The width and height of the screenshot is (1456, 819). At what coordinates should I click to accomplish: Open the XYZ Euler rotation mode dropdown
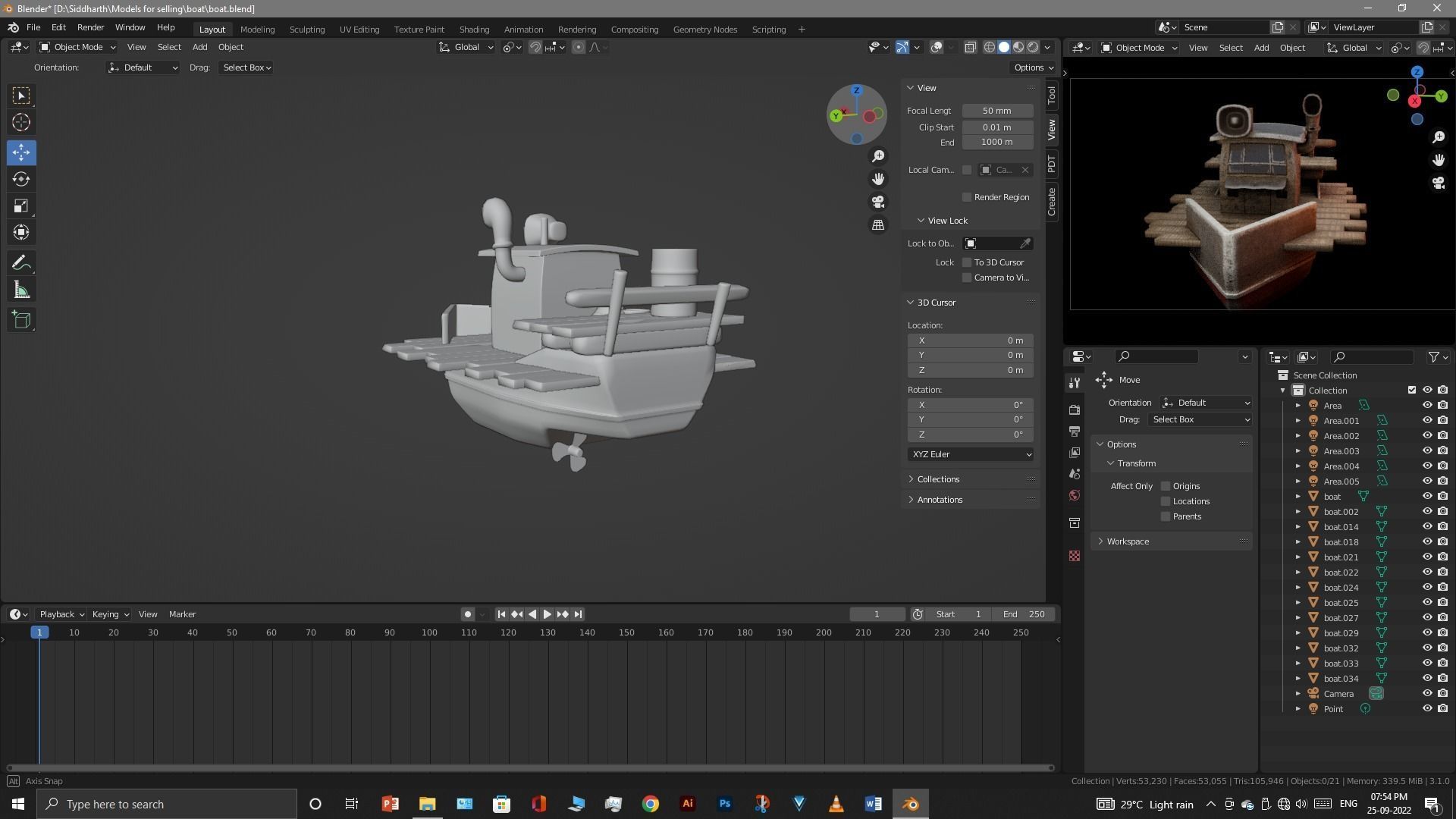tap(971, 454)
